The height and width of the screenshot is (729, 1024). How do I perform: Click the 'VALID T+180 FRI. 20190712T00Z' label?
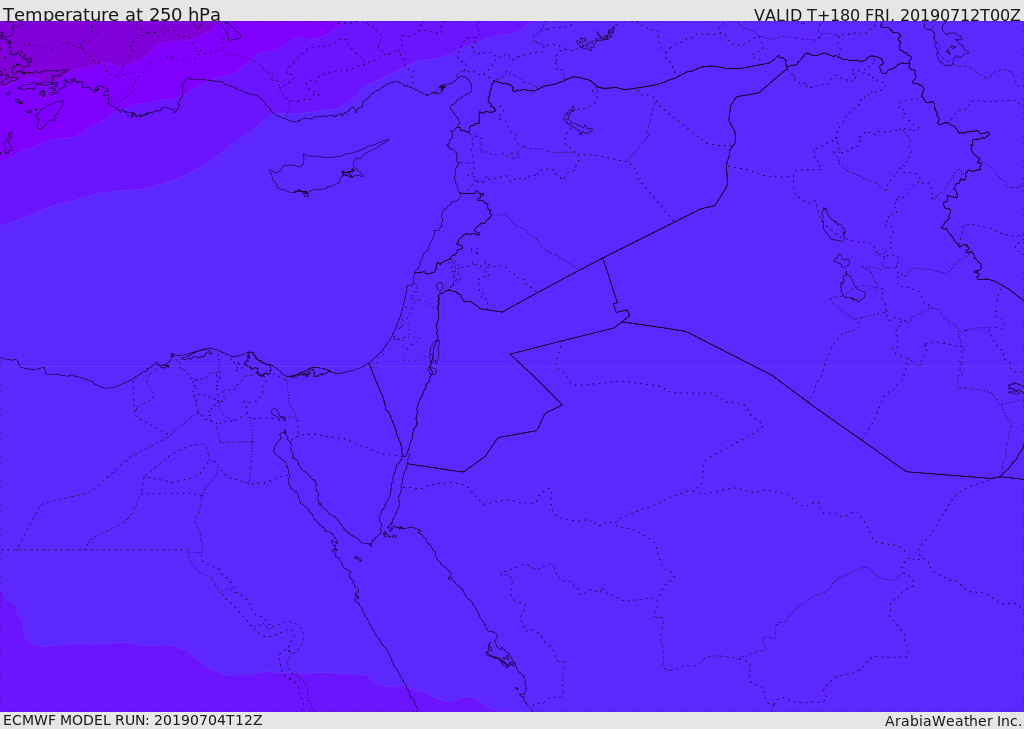(x=887, y=14)
